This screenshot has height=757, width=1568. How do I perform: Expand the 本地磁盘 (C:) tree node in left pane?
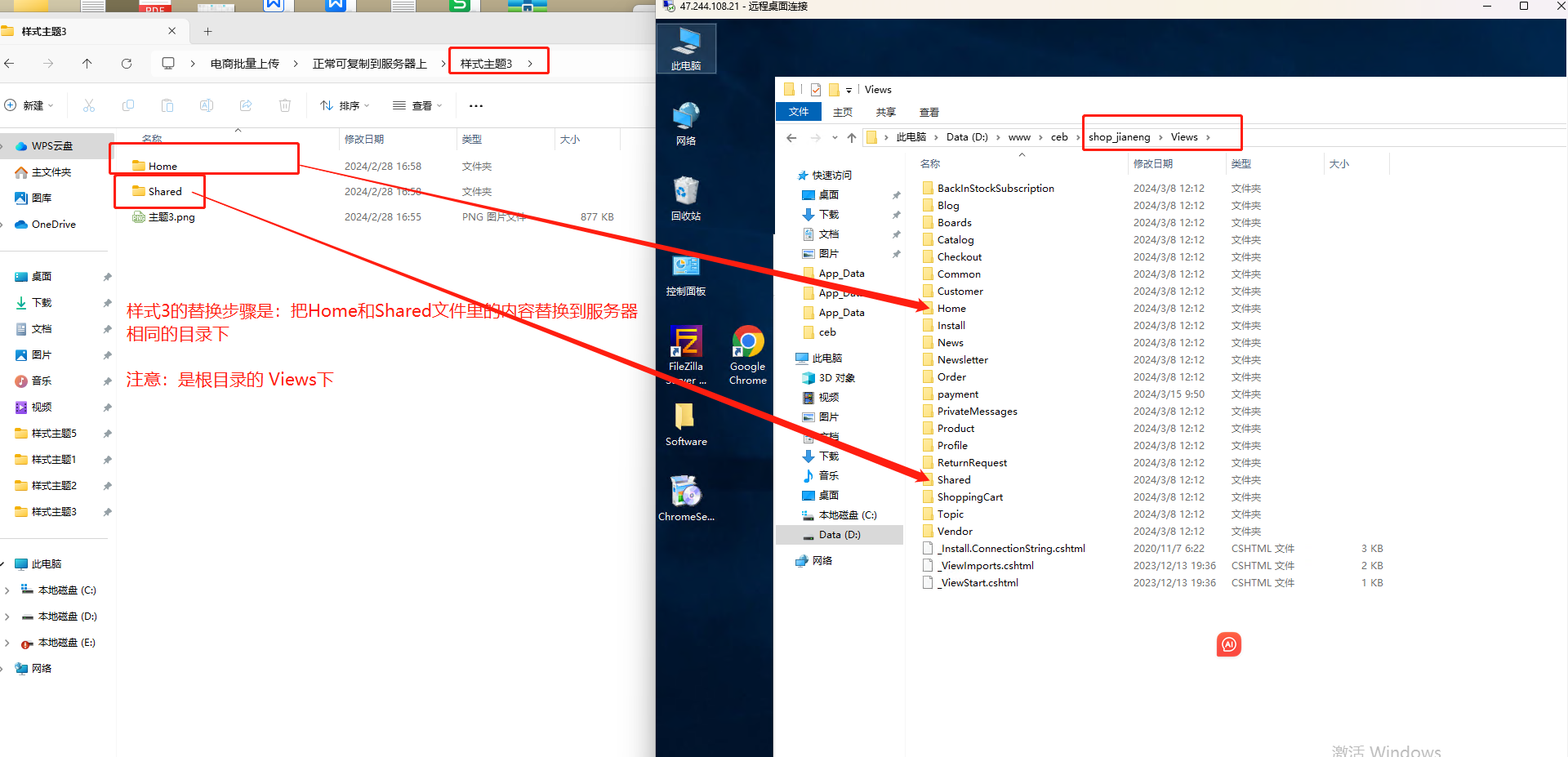(7, 590)
